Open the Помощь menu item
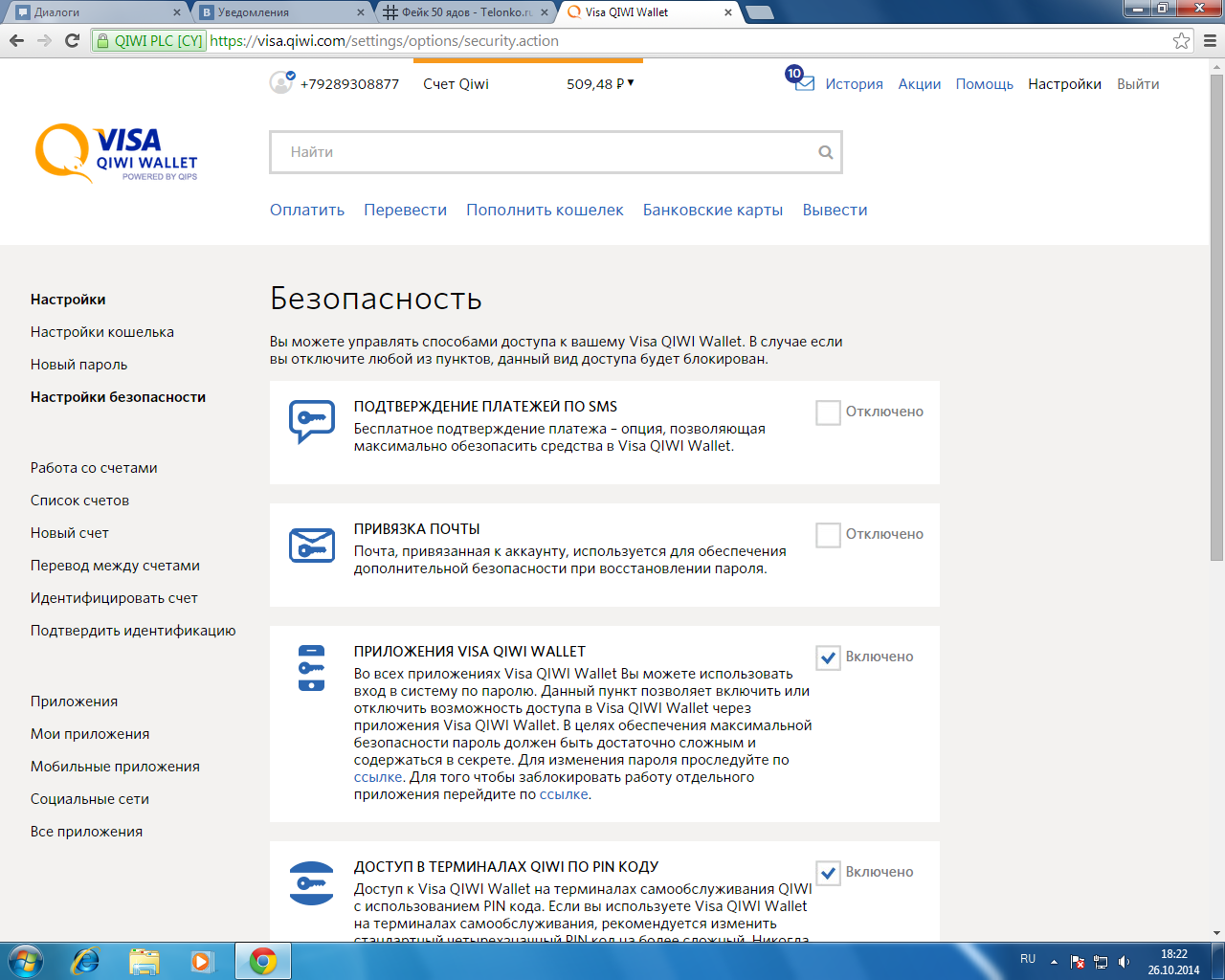 985,84
